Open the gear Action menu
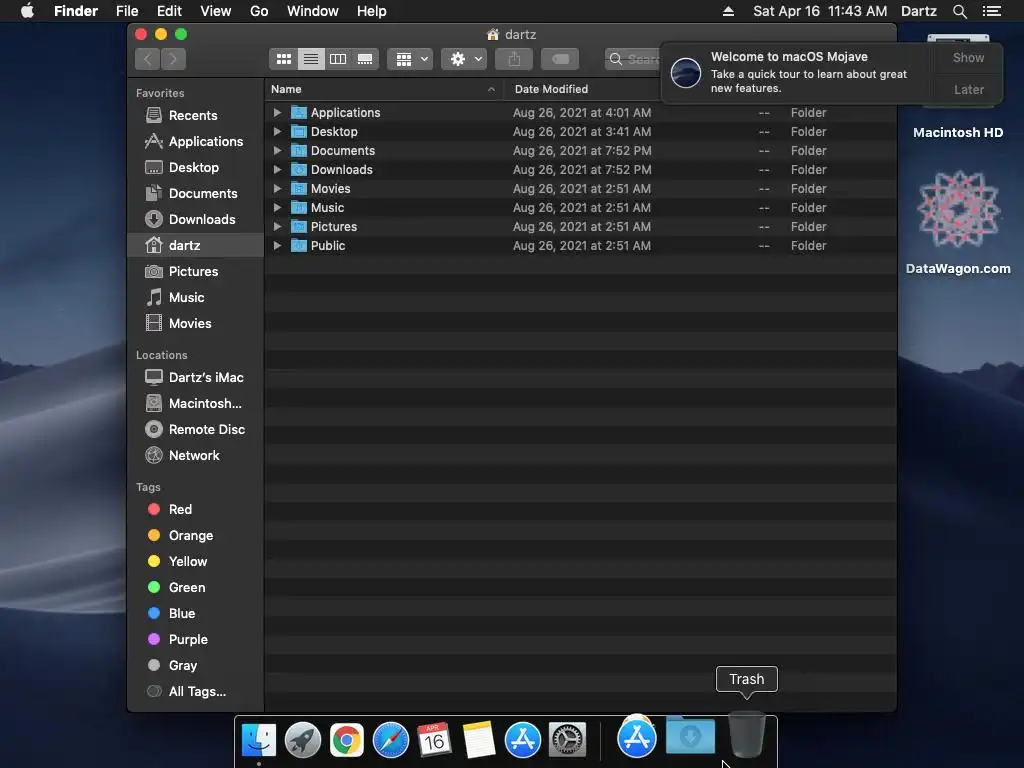 tap(464, 59)
